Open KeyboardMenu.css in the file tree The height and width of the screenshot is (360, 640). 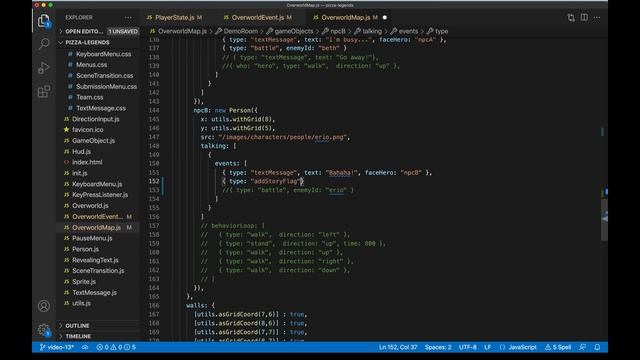(x=103, y=54)
